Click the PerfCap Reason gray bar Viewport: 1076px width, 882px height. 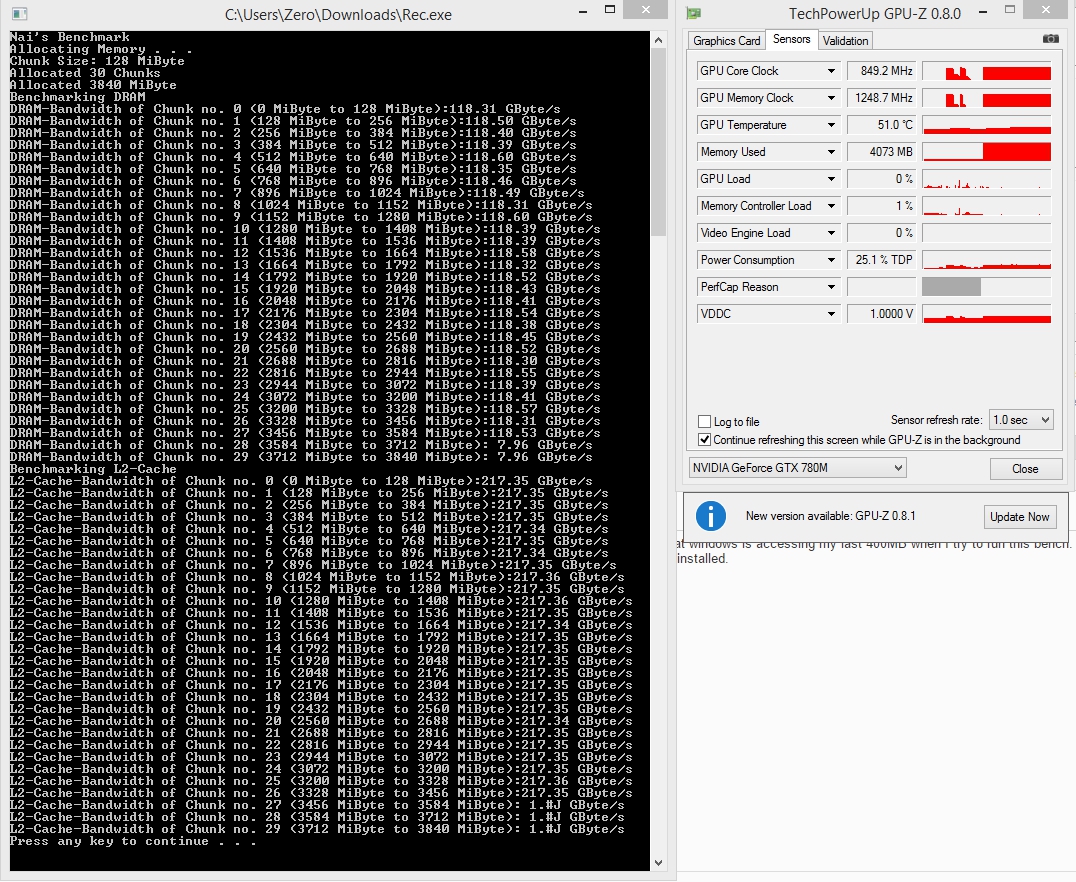coord(951,287)
